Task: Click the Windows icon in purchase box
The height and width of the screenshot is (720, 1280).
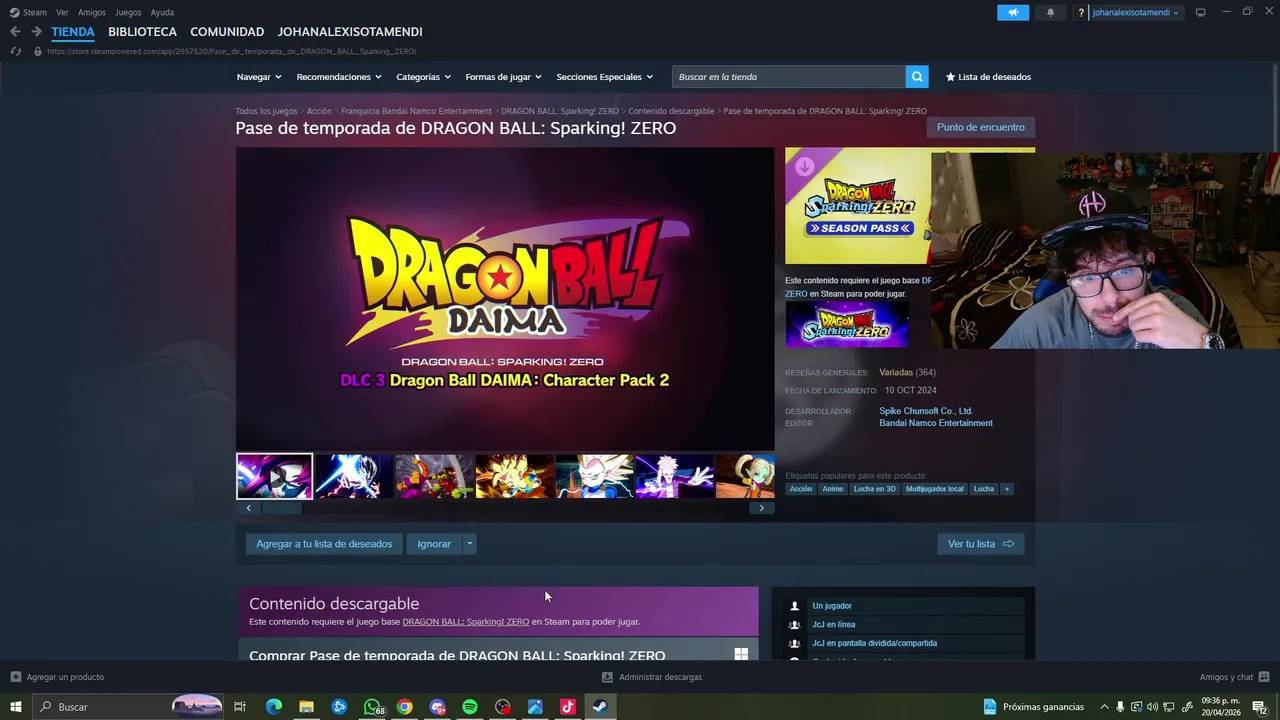Action: [x=741, y=654]
